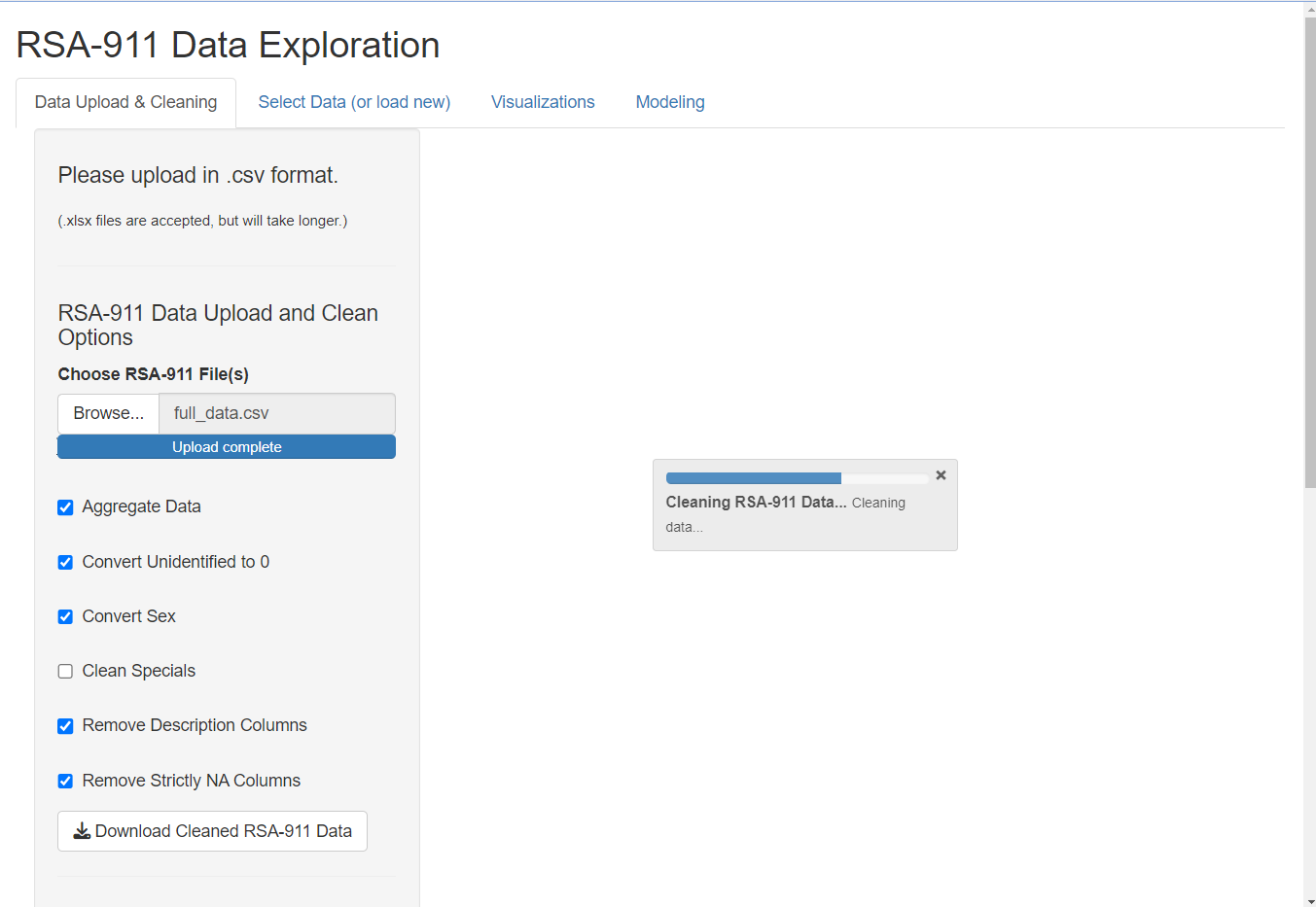Screen dimensions: 1316x907
Task: Toggle Remove Strictly NA Columns checkbox
Action: pyautogui.click(x=65, y=781)
